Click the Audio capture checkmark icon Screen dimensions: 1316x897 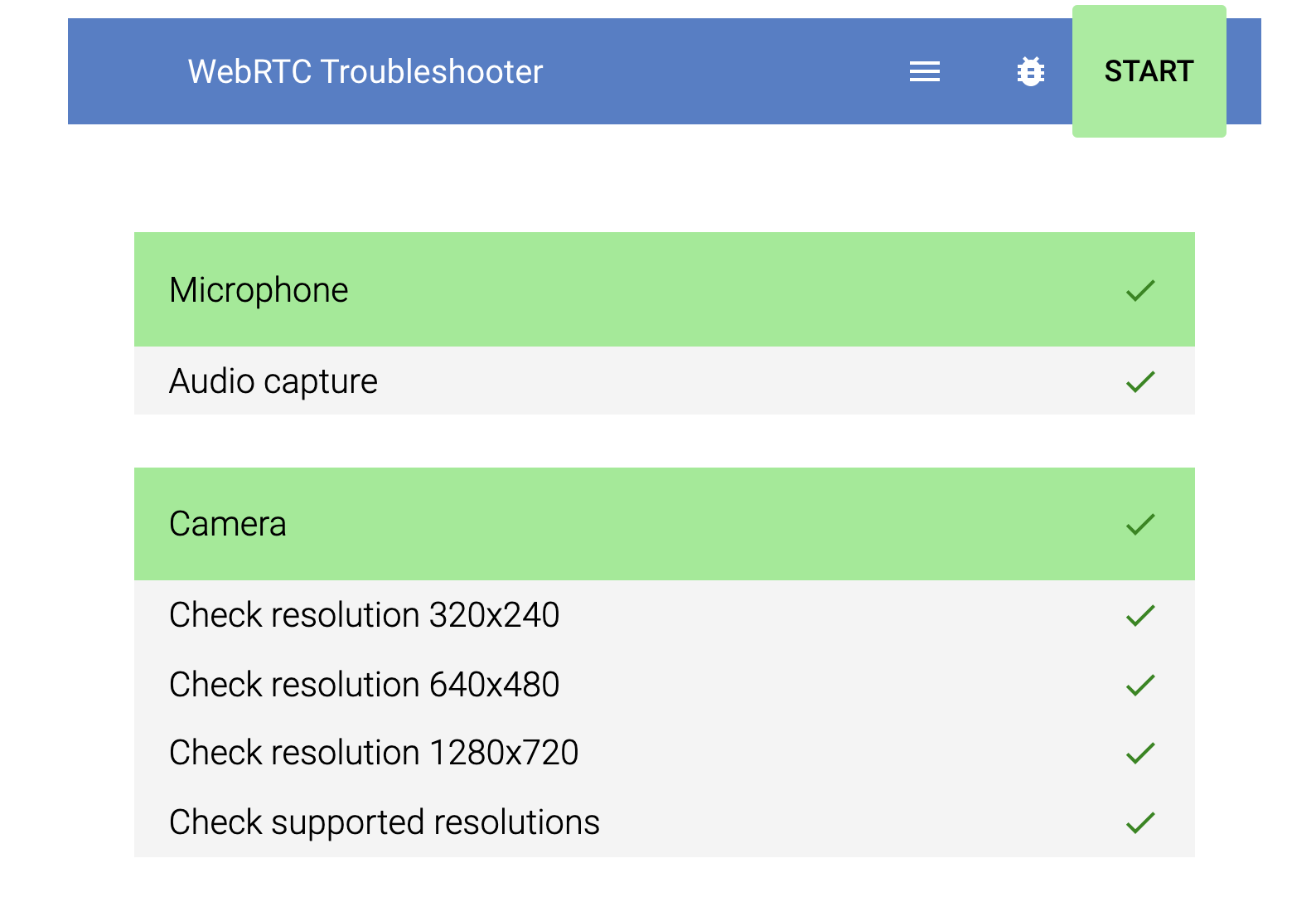pos(1140,381)
